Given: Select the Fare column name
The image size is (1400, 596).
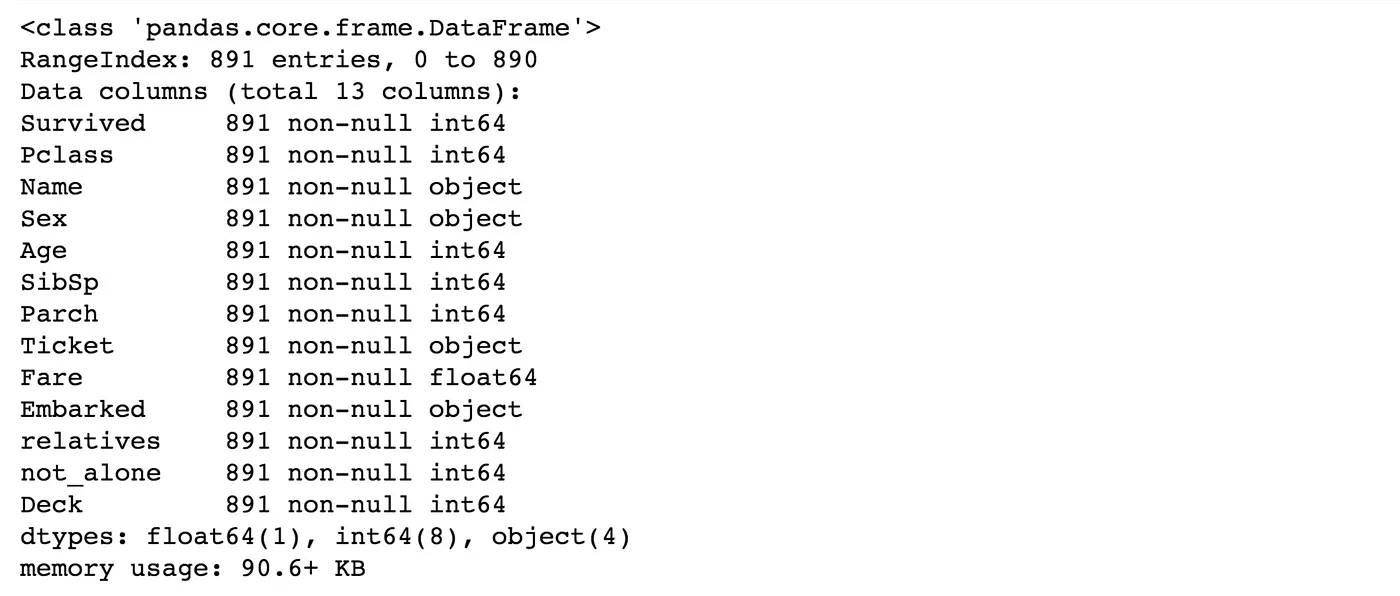Looking at the screenshot, I should click(x=51, y=378).
